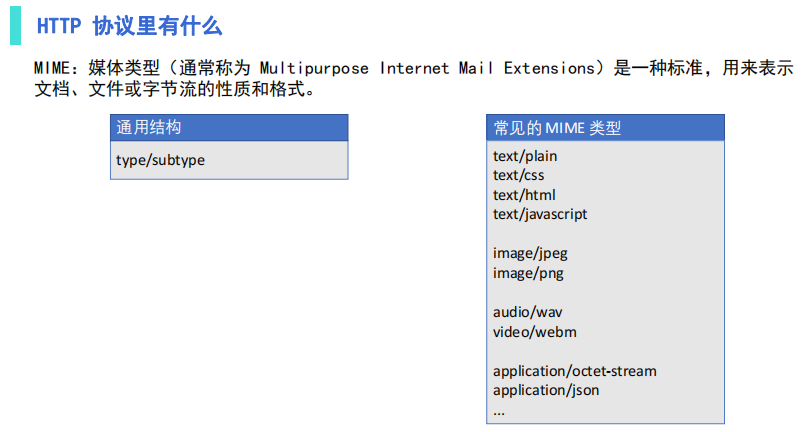The image size is (805, 432).
Task: Select the "application/json" entry
Action: (x=546, y=390)
